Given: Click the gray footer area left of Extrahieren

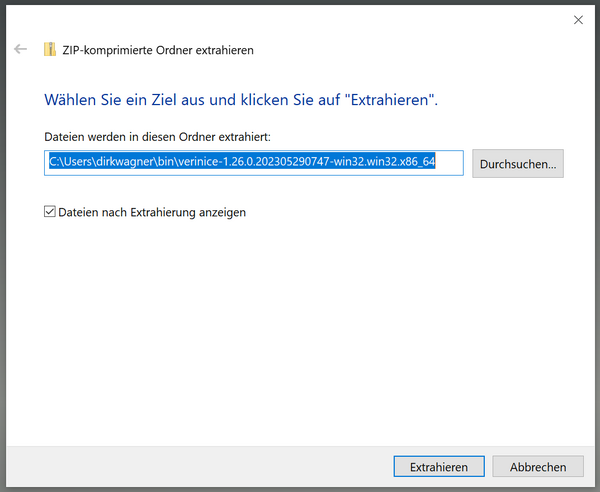Looking at the screenshot, I should (200, 466).
